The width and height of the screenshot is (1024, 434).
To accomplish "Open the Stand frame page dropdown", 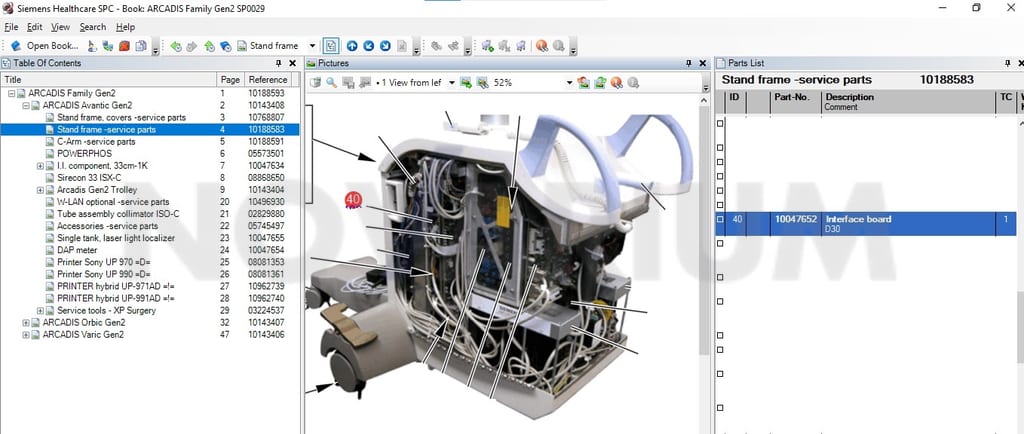I will click(312, 46).
